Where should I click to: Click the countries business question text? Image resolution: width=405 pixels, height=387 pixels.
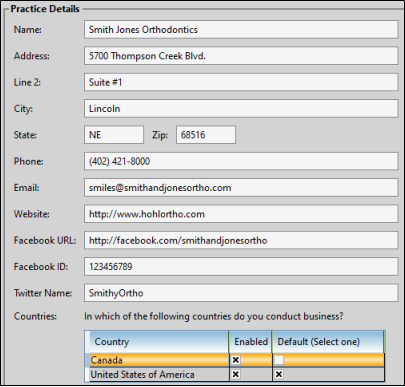coord(214,316)
